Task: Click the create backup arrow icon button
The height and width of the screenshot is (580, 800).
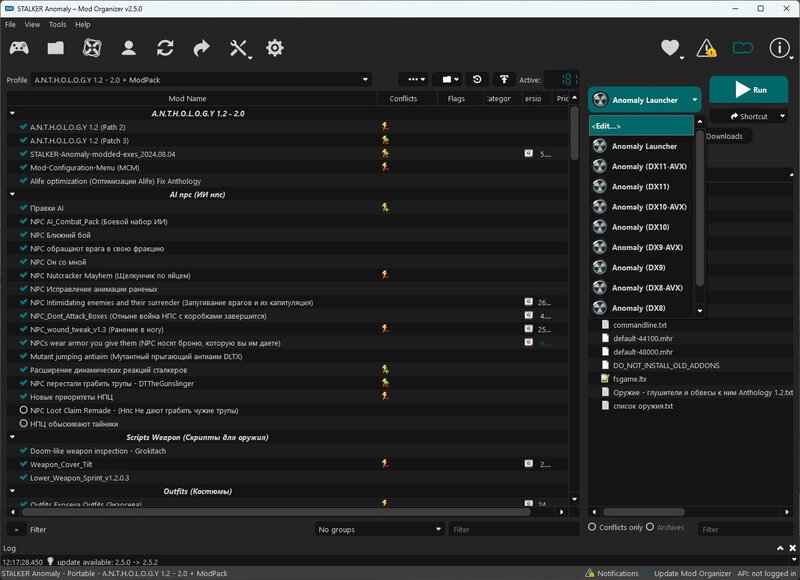Action: click(504, 80)
